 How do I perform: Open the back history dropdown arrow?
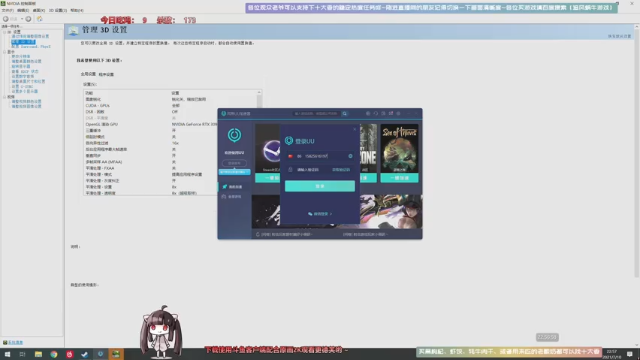point(22,19)
